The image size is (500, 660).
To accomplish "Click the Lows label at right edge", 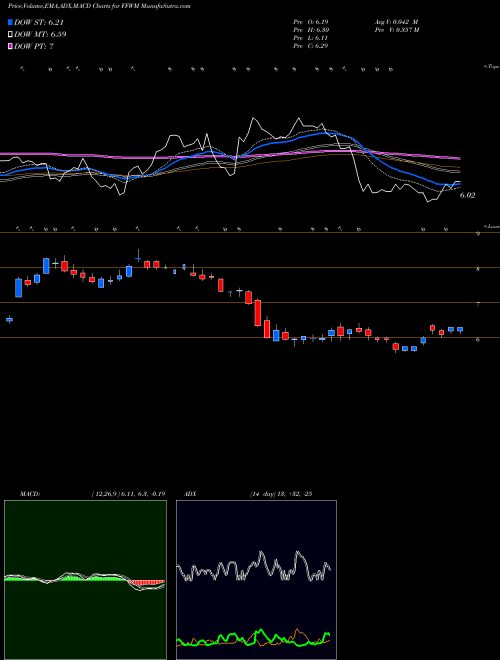I will point(492,226).
